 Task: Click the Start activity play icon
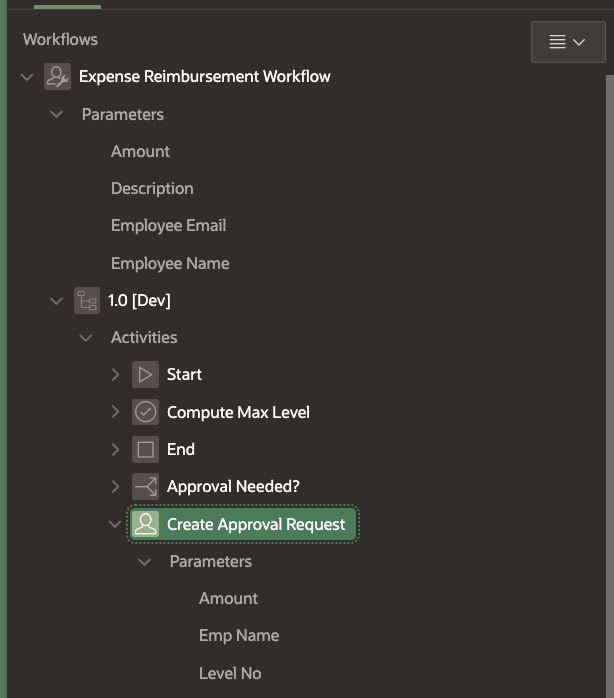(x=146, y=375)
